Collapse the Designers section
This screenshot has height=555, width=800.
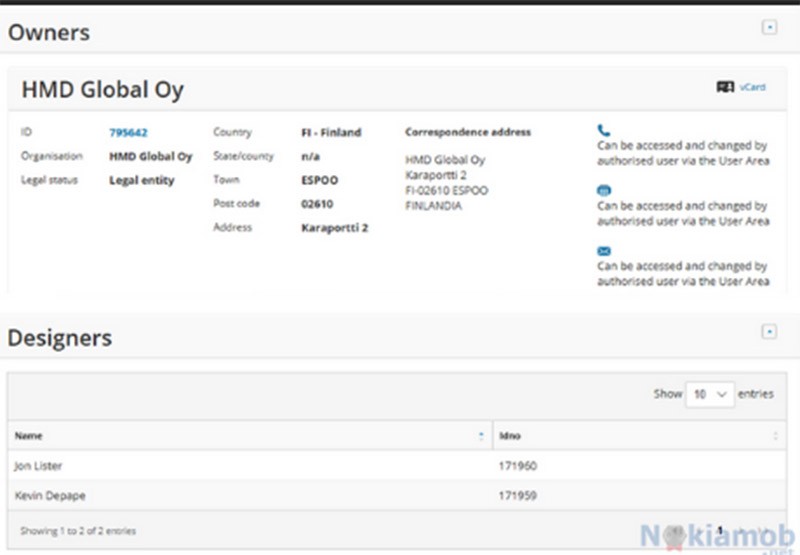[769, 331]
